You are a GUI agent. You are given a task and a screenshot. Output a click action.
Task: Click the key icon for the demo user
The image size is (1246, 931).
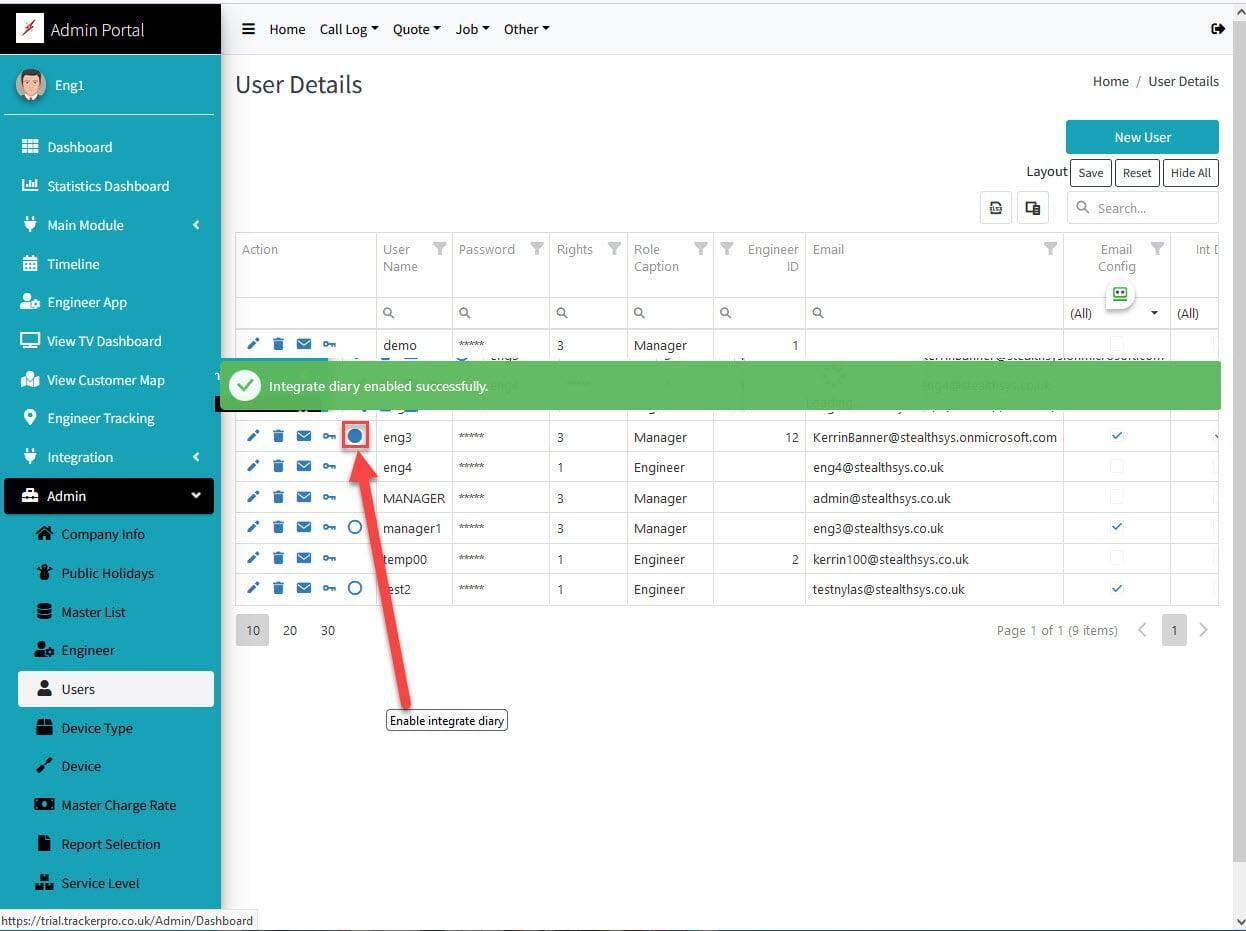click(329, 344)
